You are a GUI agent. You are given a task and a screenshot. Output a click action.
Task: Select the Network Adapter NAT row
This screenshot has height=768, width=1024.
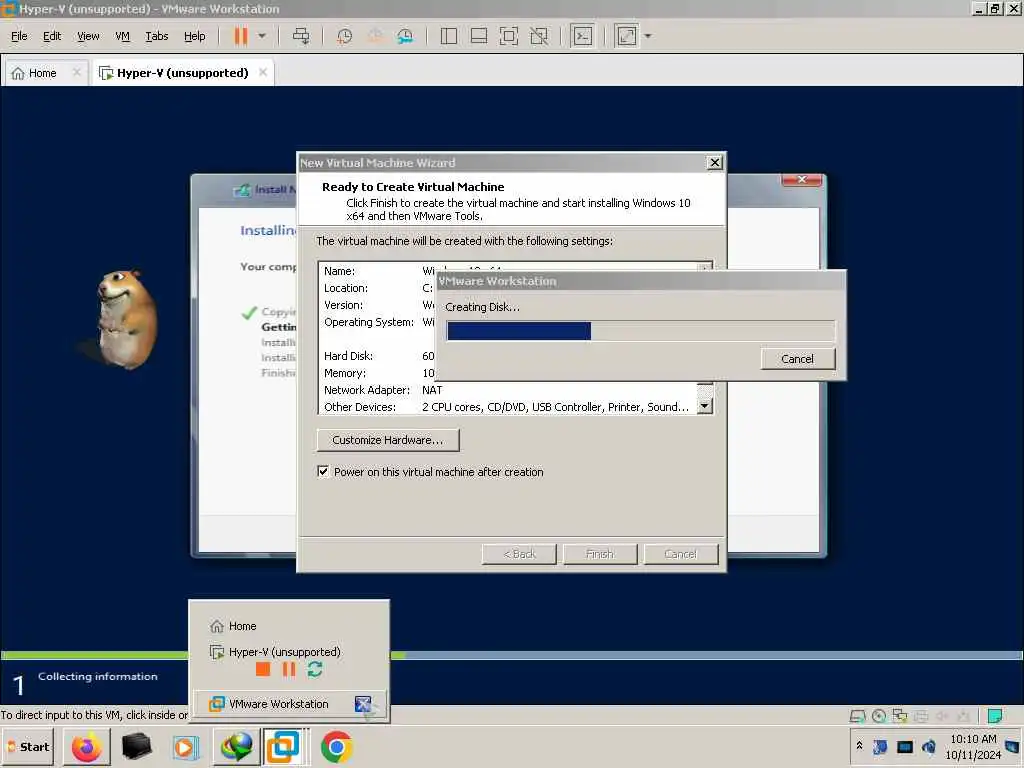point(508,390)
